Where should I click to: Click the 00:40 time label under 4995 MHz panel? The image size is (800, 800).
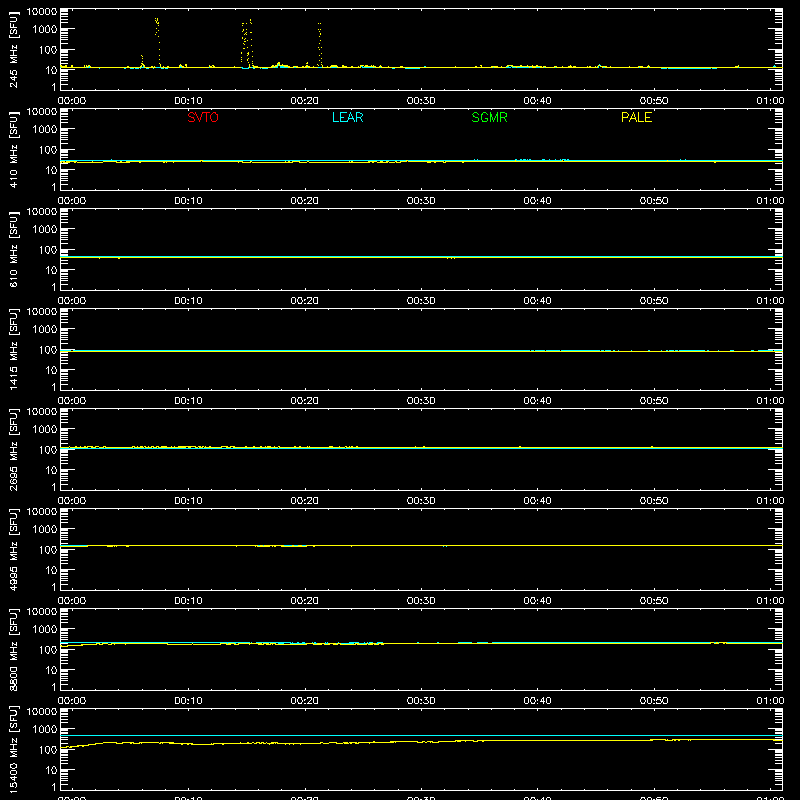537,601
